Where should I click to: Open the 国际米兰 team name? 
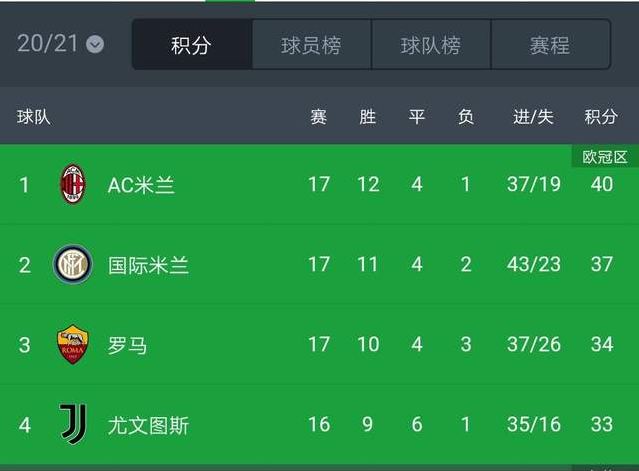click(148, 265)
